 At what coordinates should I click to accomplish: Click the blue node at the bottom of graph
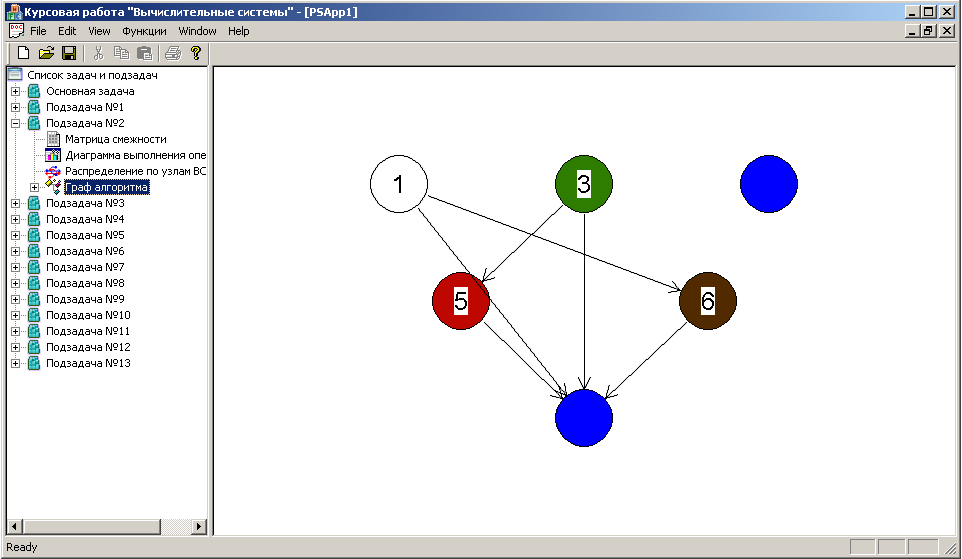click(x=584, y=418)
